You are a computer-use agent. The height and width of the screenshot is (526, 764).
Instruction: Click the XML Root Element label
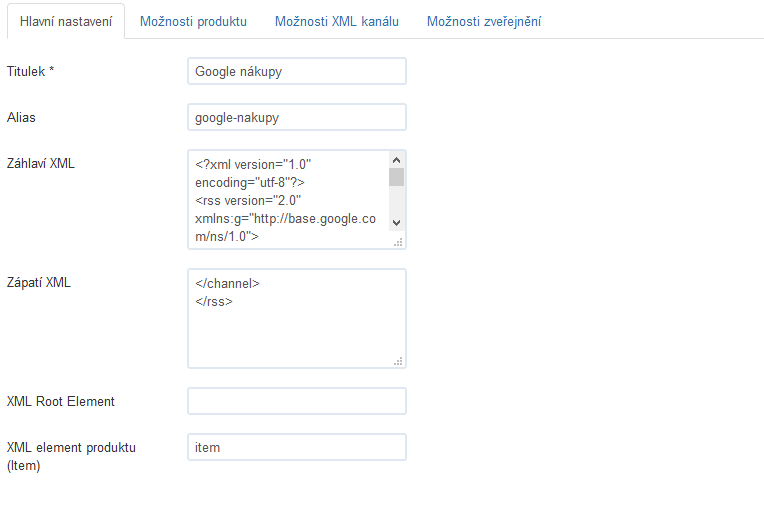[x=60, y=401]
